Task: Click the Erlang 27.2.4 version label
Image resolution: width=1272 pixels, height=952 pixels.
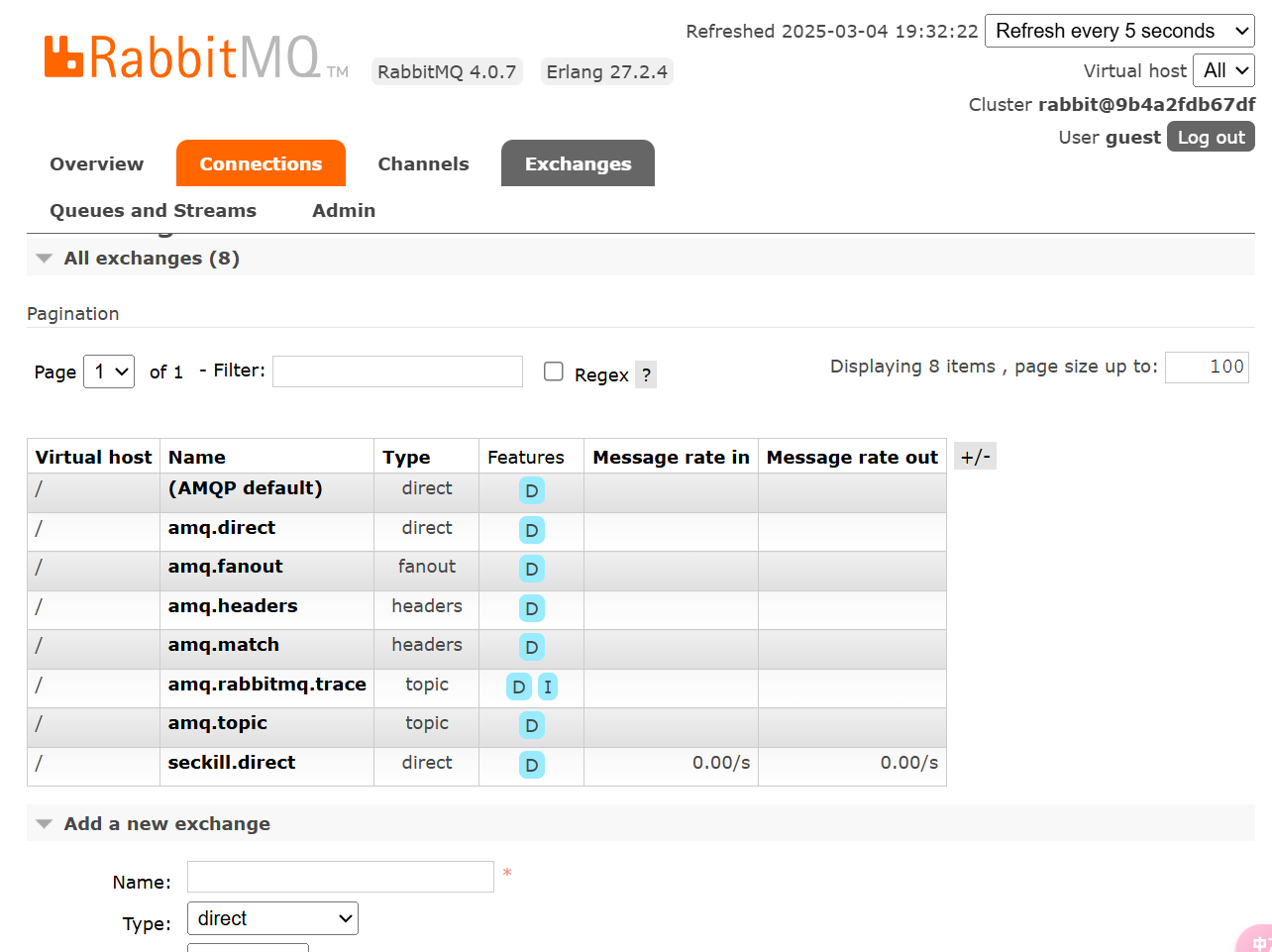Action: pos(607,71)
